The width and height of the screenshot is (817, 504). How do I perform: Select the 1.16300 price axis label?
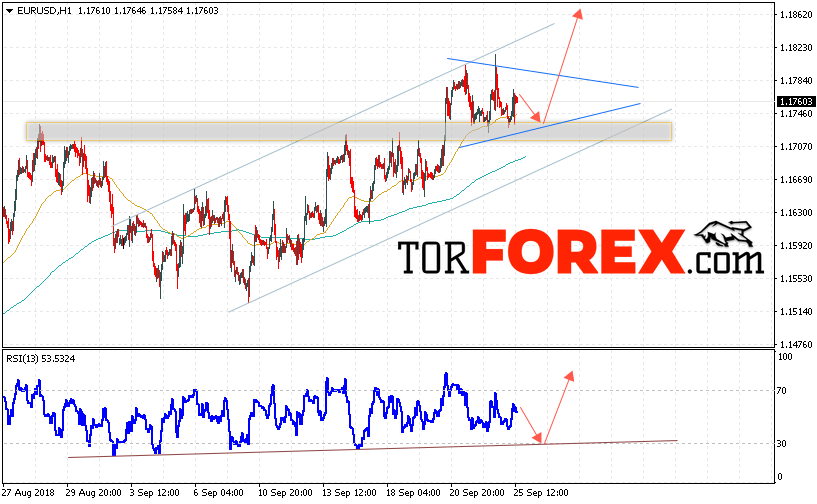796,213
